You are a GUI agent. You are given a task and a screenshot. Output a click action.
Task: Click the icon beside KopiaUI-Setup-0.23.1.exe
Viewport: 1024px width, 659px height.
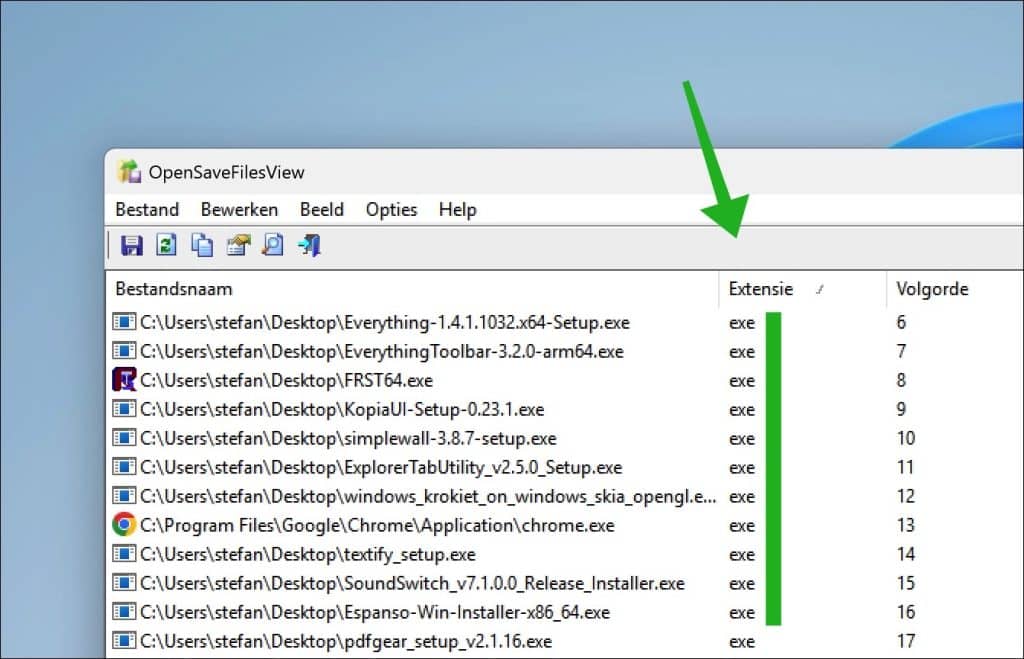coord(124,409)
